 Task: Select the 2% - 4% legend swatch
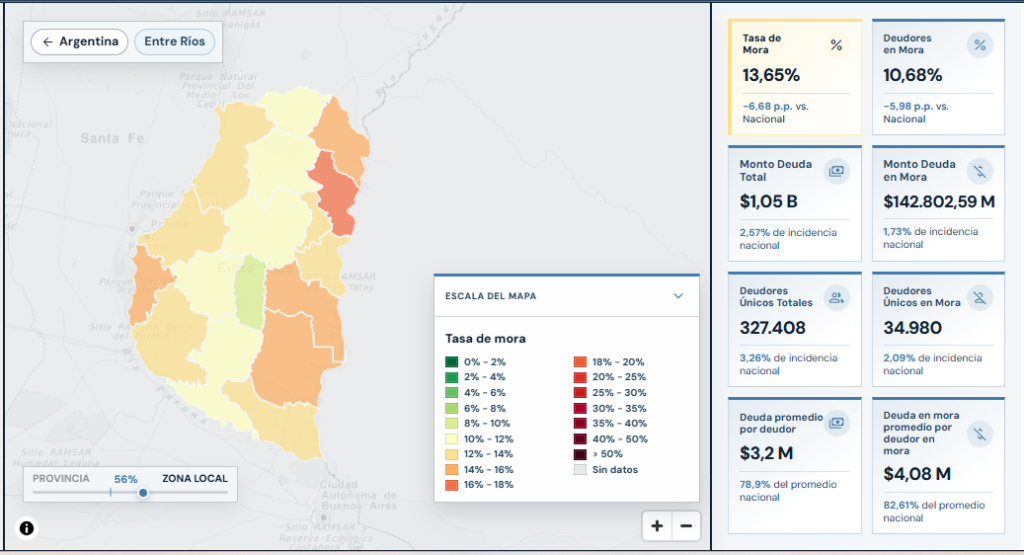click(x=451, y=377)
